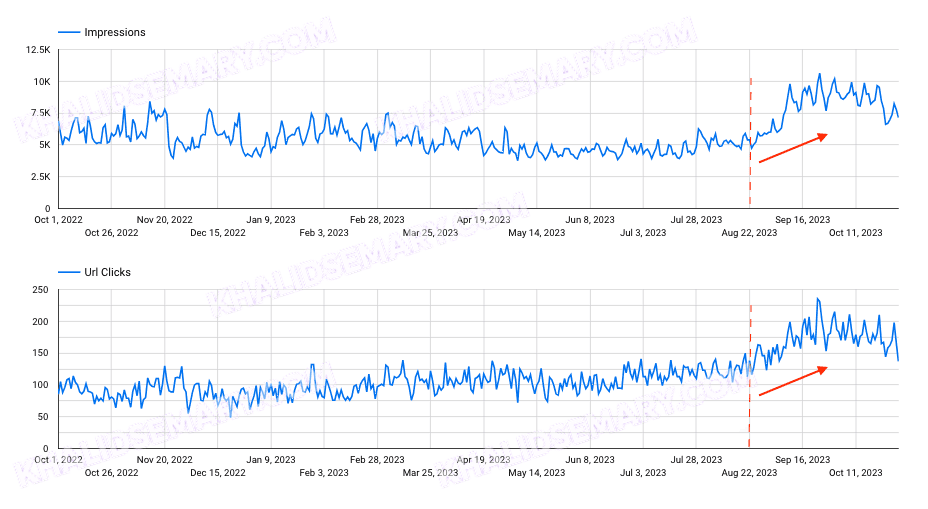Screen dimensions: 928x509
Task: Select the blue line swatch beside Url Clicks
Action: tap(69, 272)
